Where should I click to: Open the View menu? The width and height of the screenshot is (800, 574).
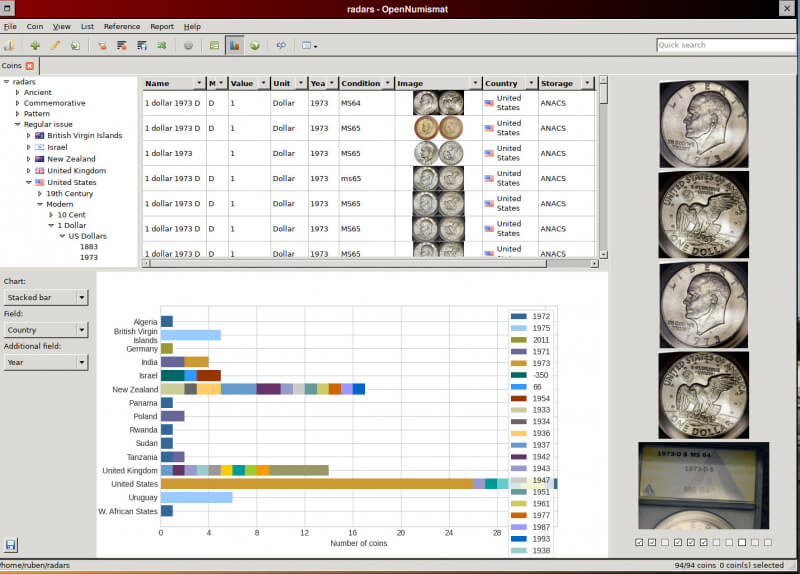point(62,27)
